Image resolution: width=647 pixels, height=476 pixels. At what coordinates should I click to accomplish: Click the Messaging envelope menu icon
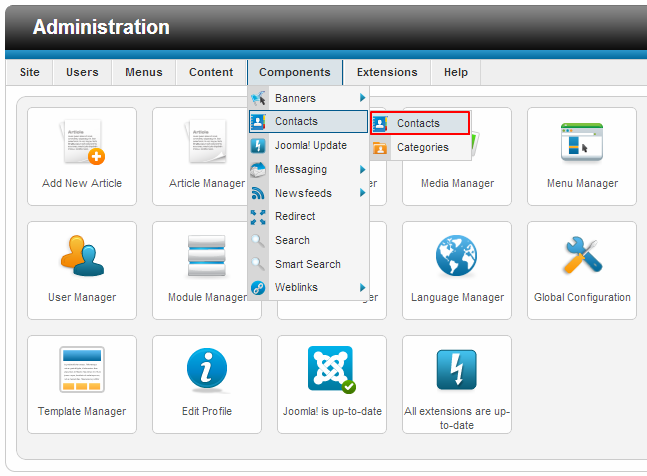(x=258, y=170)
